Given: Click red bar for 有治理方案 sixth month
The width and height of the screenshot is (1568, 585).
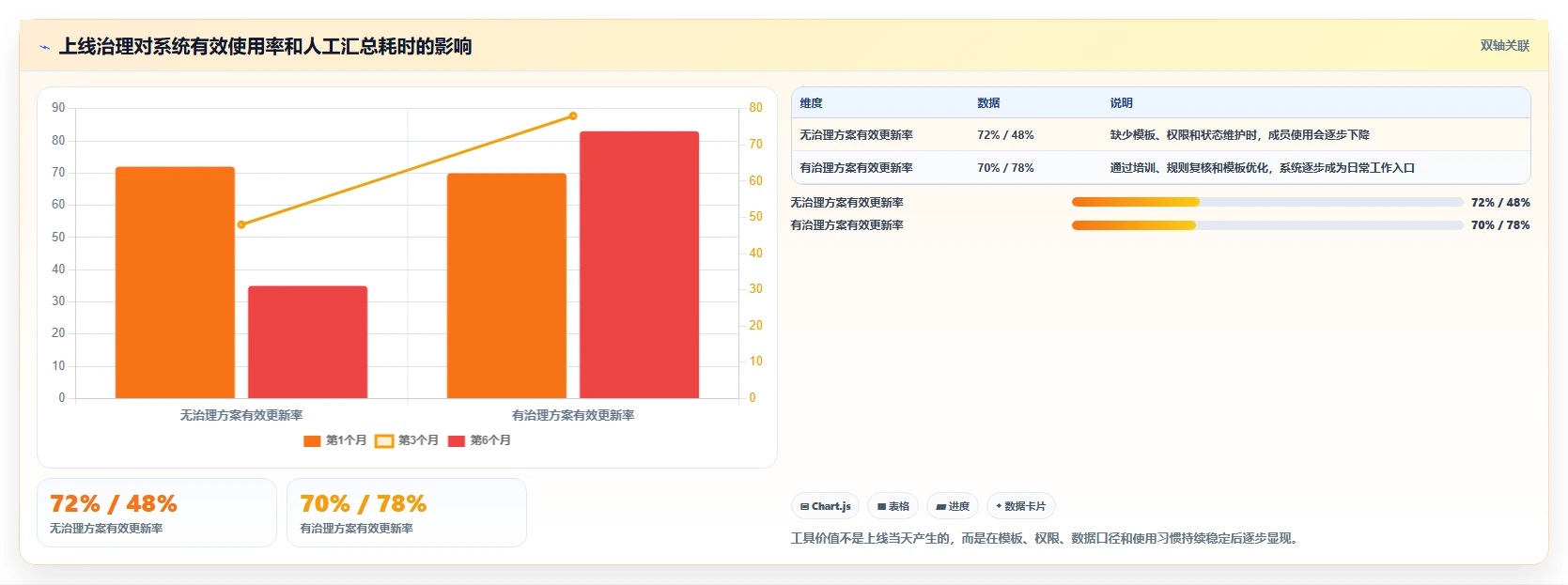Looking at the screenshot, I should 639,265.
